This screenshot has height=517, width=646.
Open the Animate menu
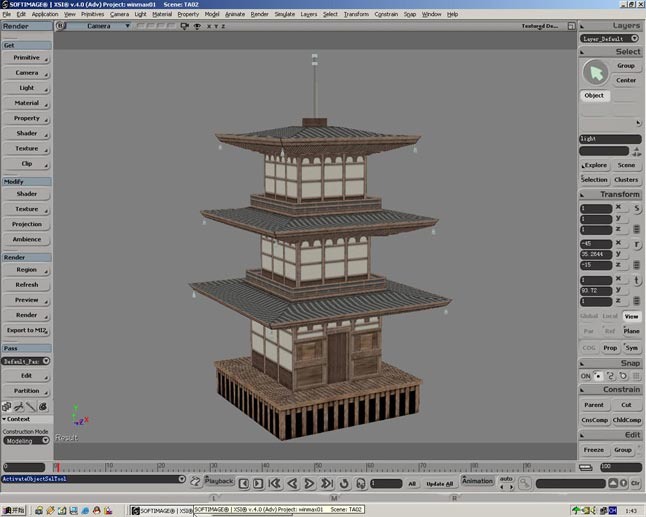tap(235, 14)
